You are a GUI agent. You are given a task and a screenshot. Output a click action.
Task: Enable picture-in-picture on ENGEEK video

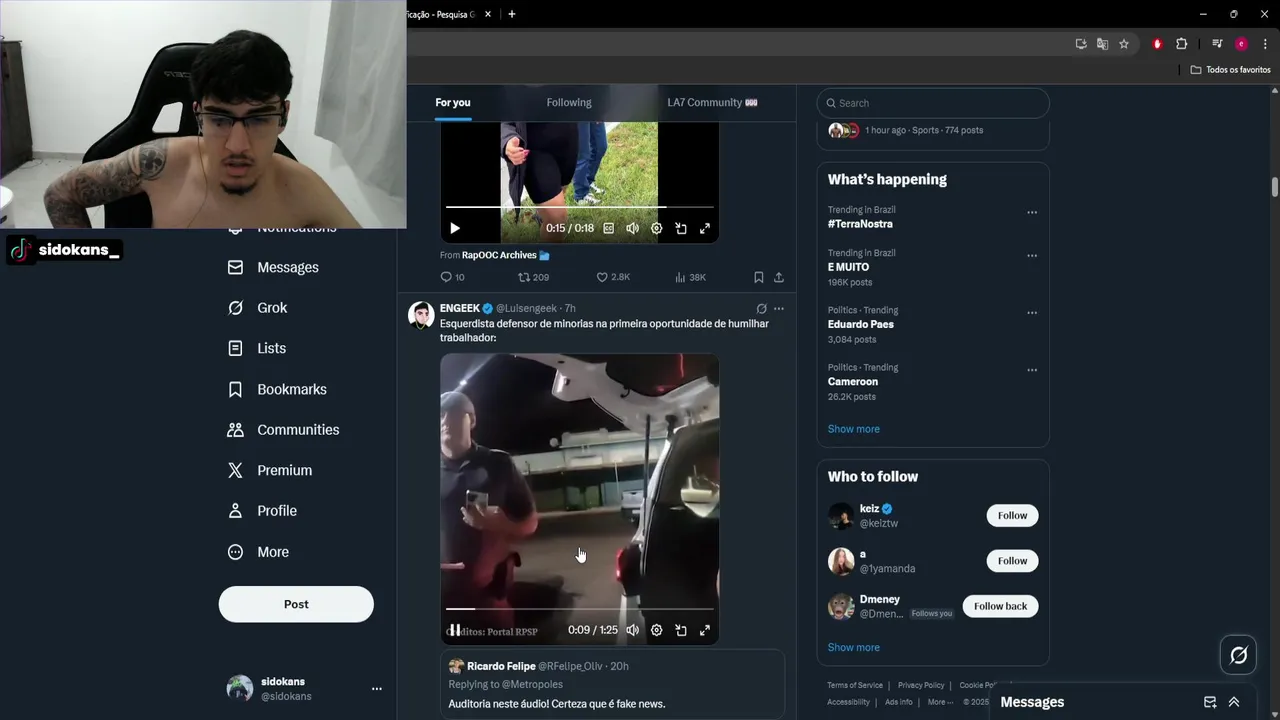(x=681, y=630)
